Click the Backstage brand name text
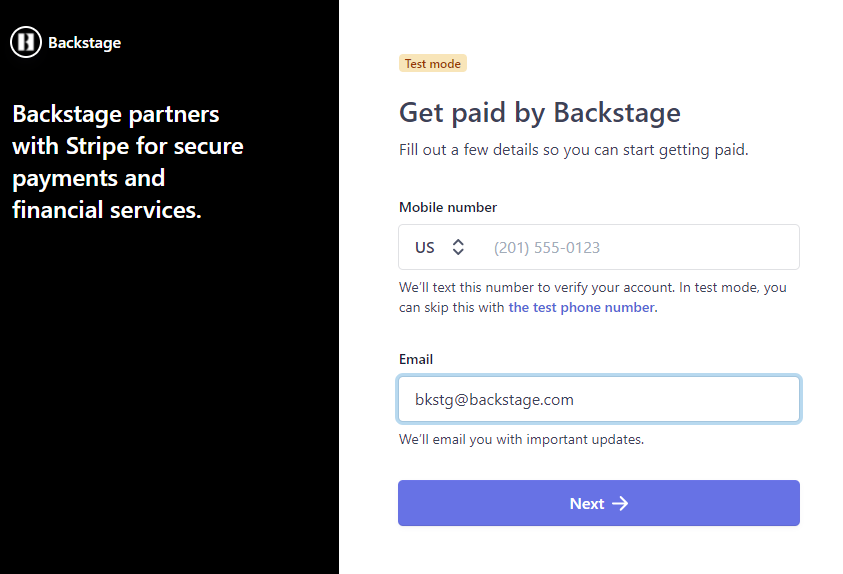The width and height of the screenshot is (843, 574). [84, 43]
